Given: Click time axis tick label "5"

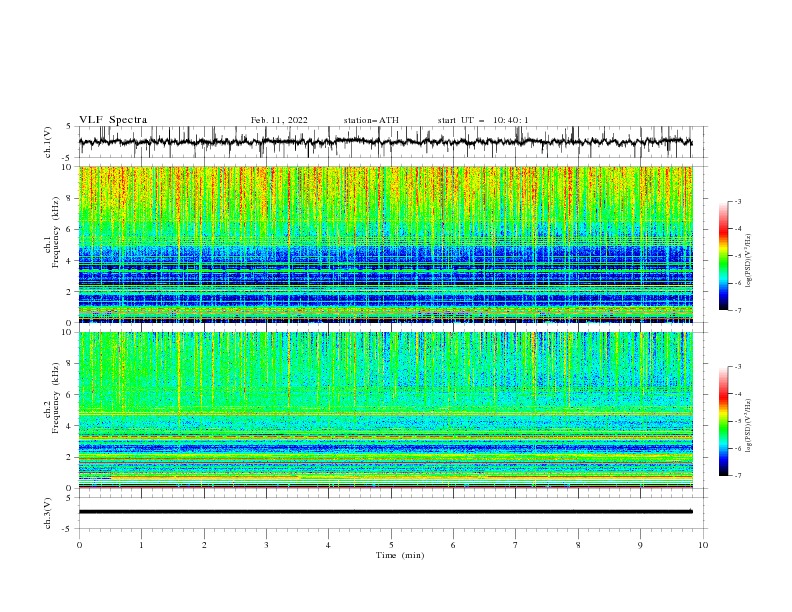Looking at the screenshot, I should point(391,545).
